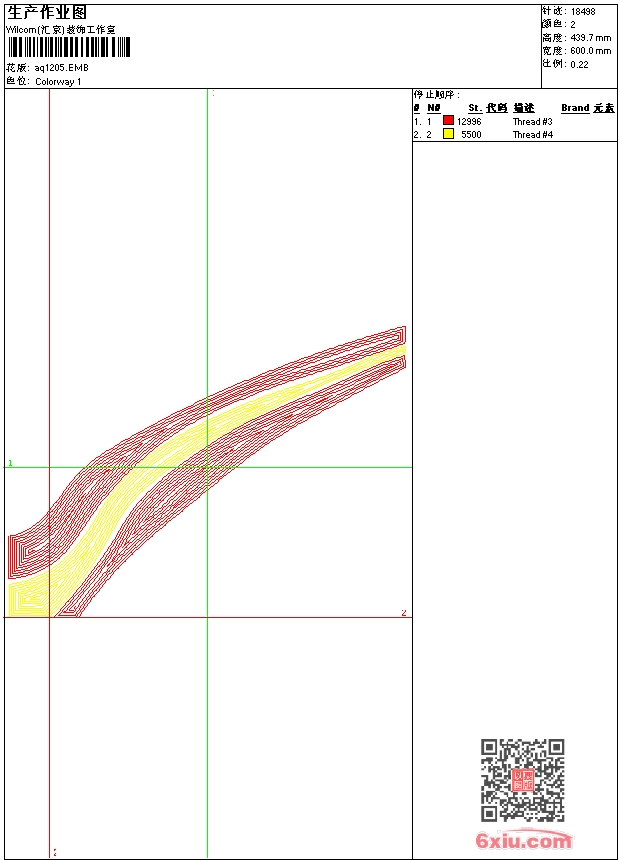Click the red marker number 2
This screenshot has height=860, width=620.
coord(404,613)
